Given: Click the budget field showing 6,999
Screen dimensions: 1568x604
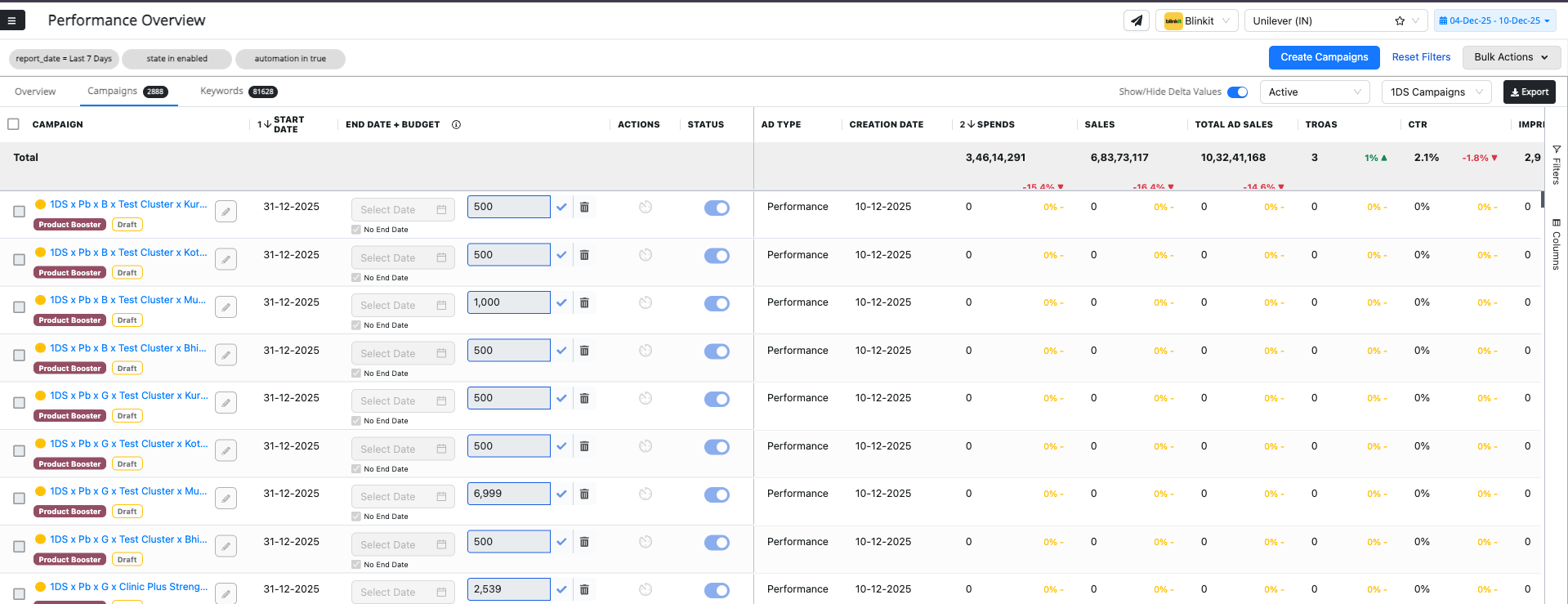Looking at the screenshot, I should 509,494.
